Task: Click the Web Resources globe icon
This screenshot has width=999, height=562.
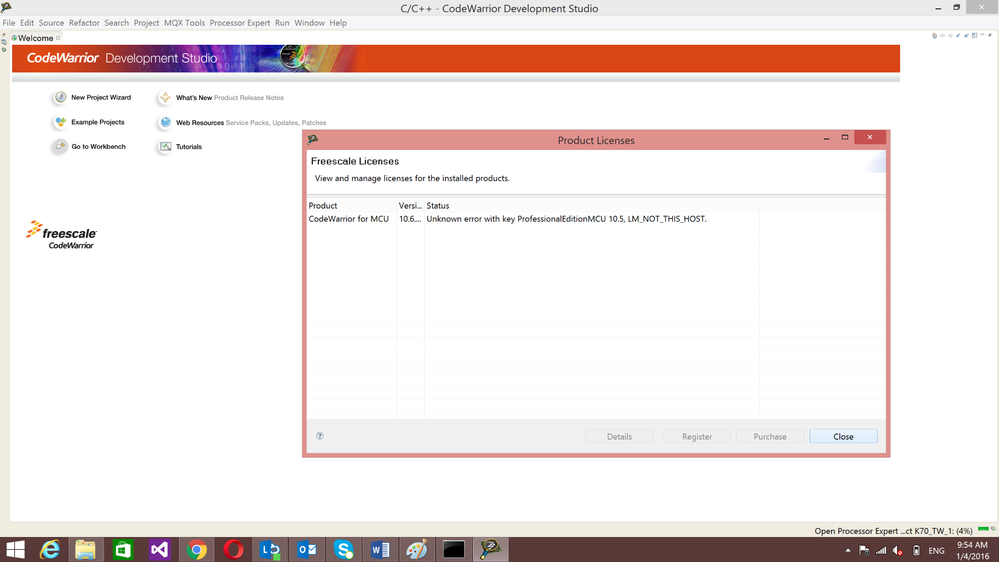Action: 165,122
